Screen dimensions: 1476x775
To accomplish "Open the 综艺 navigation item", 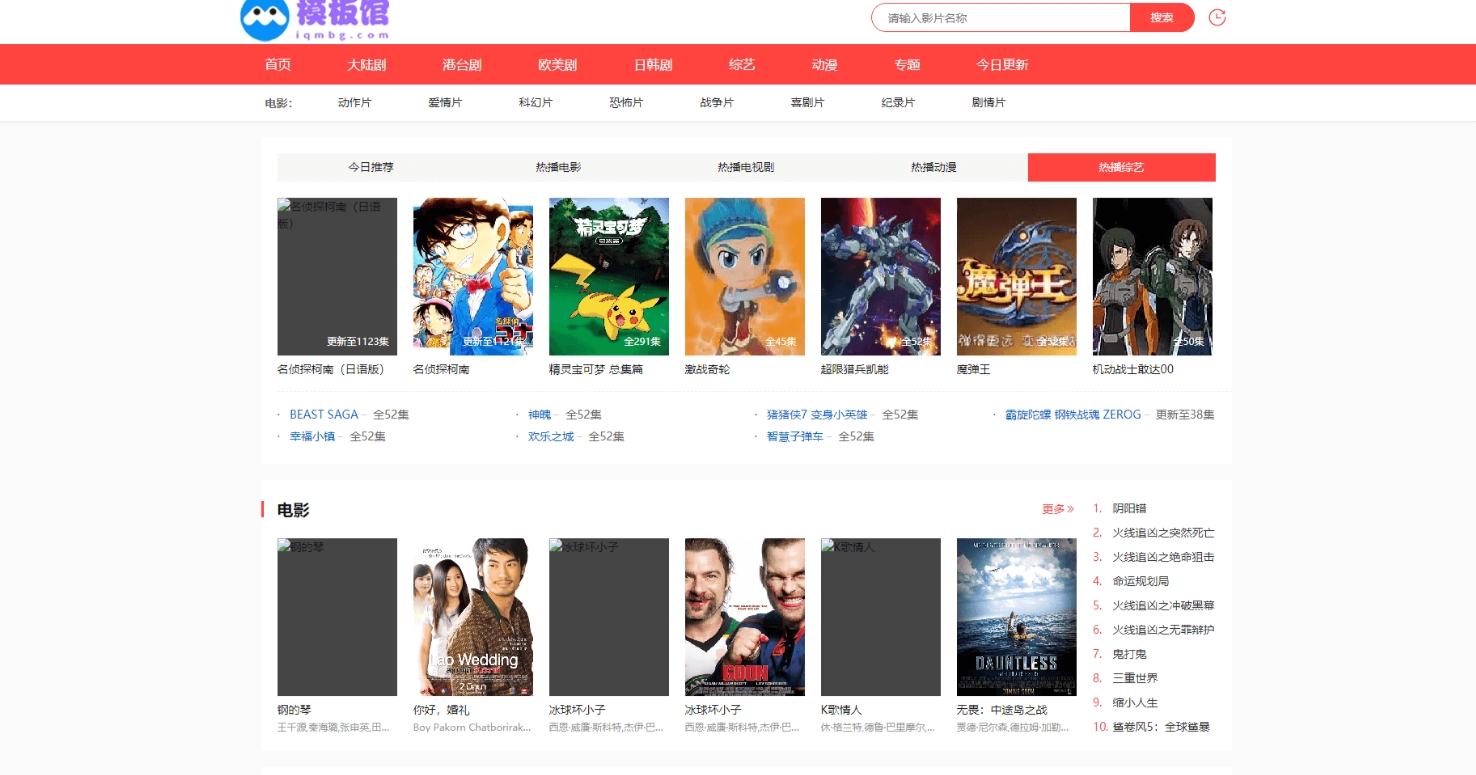I will (742, 65).
